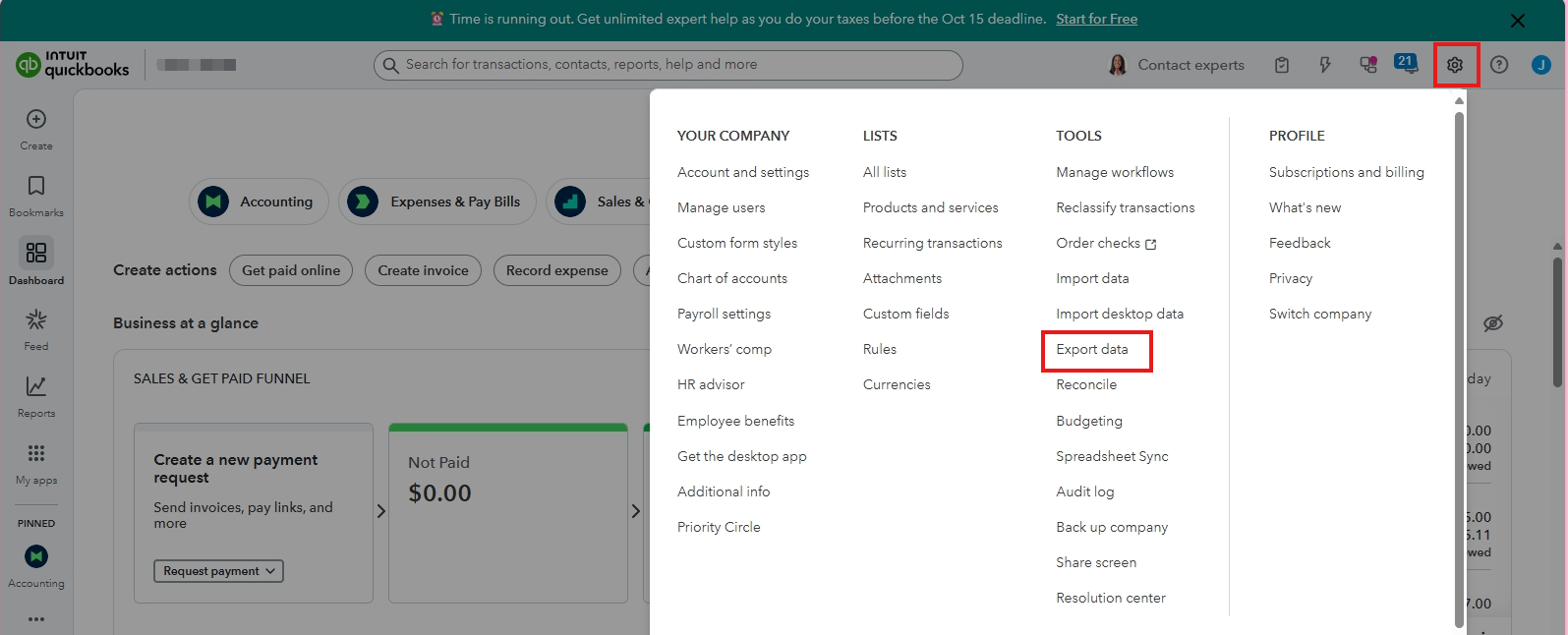
Task: Open Products and services
Action: (930, 207)
